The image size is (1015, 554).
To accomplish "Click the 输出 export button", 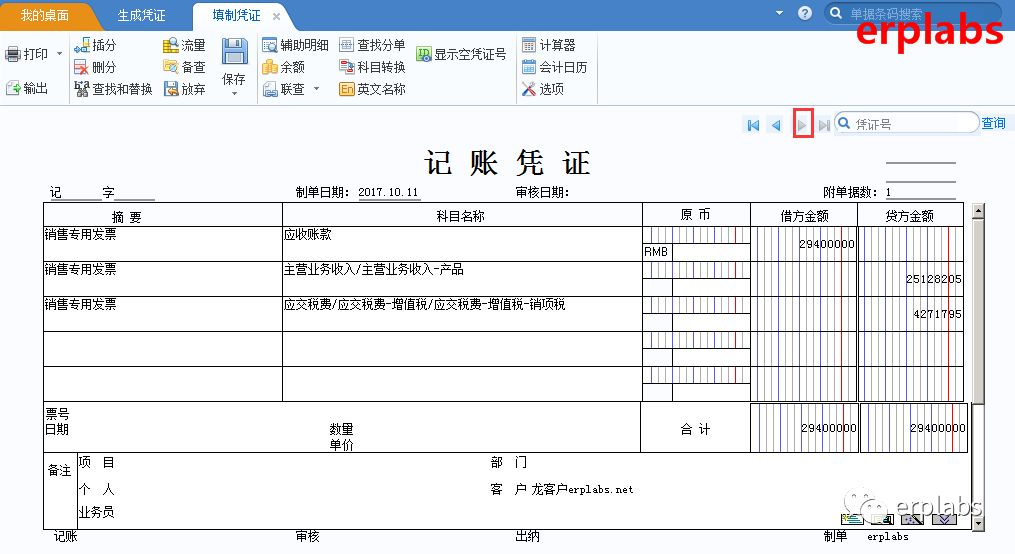I will pos(27,88).
